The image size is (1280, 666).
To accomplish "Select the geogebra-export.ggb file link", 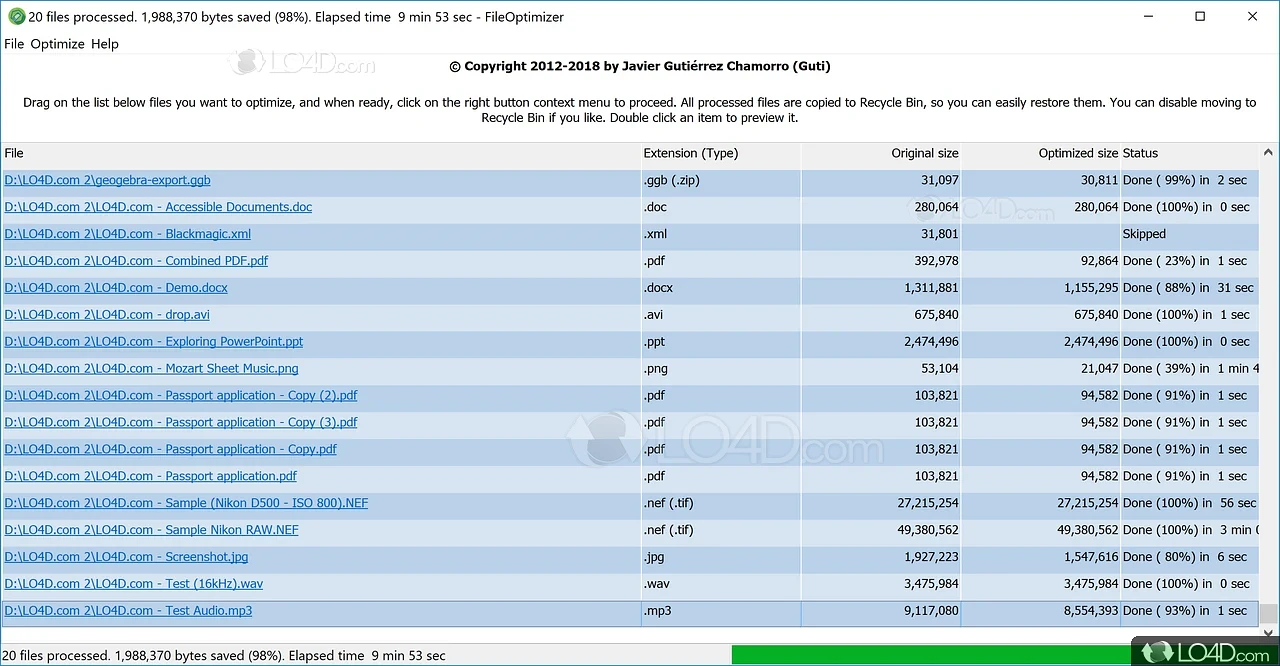I will click(x=107, y=180).
